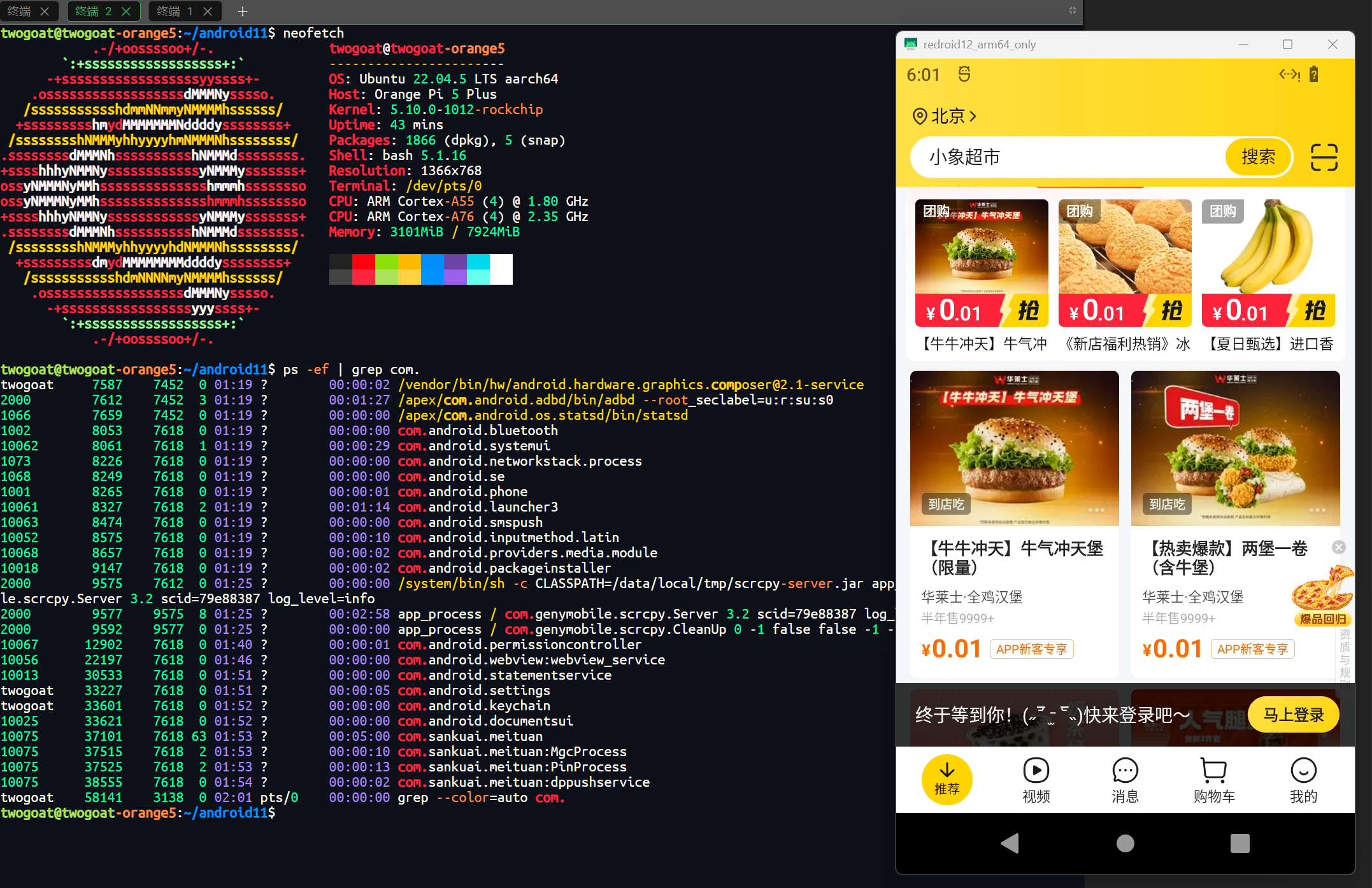
Task: Click the Kernel 5.10.0-1012-rockchip line
Action: [x=436, y=110]
